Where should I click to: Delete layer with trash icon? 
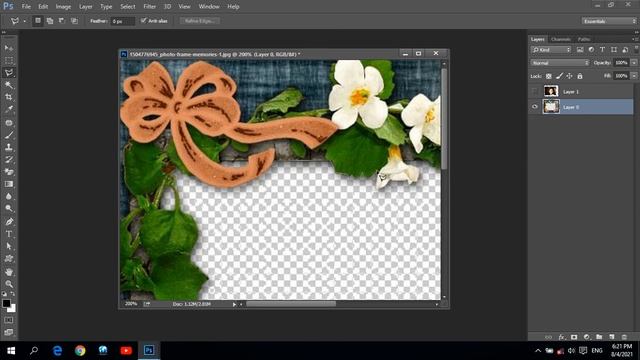(x=624, y=337)
